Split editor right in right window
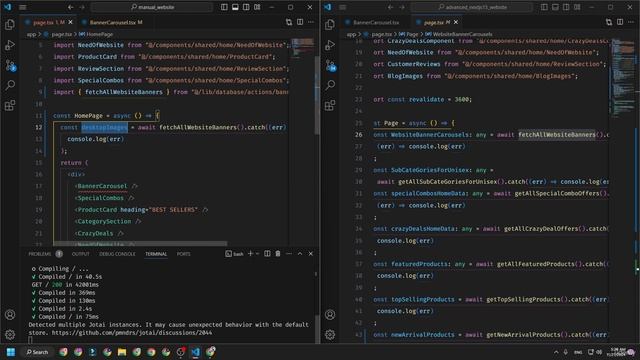Image resolution: width=640 pixels, height=360 pixels. pos(620,22)
